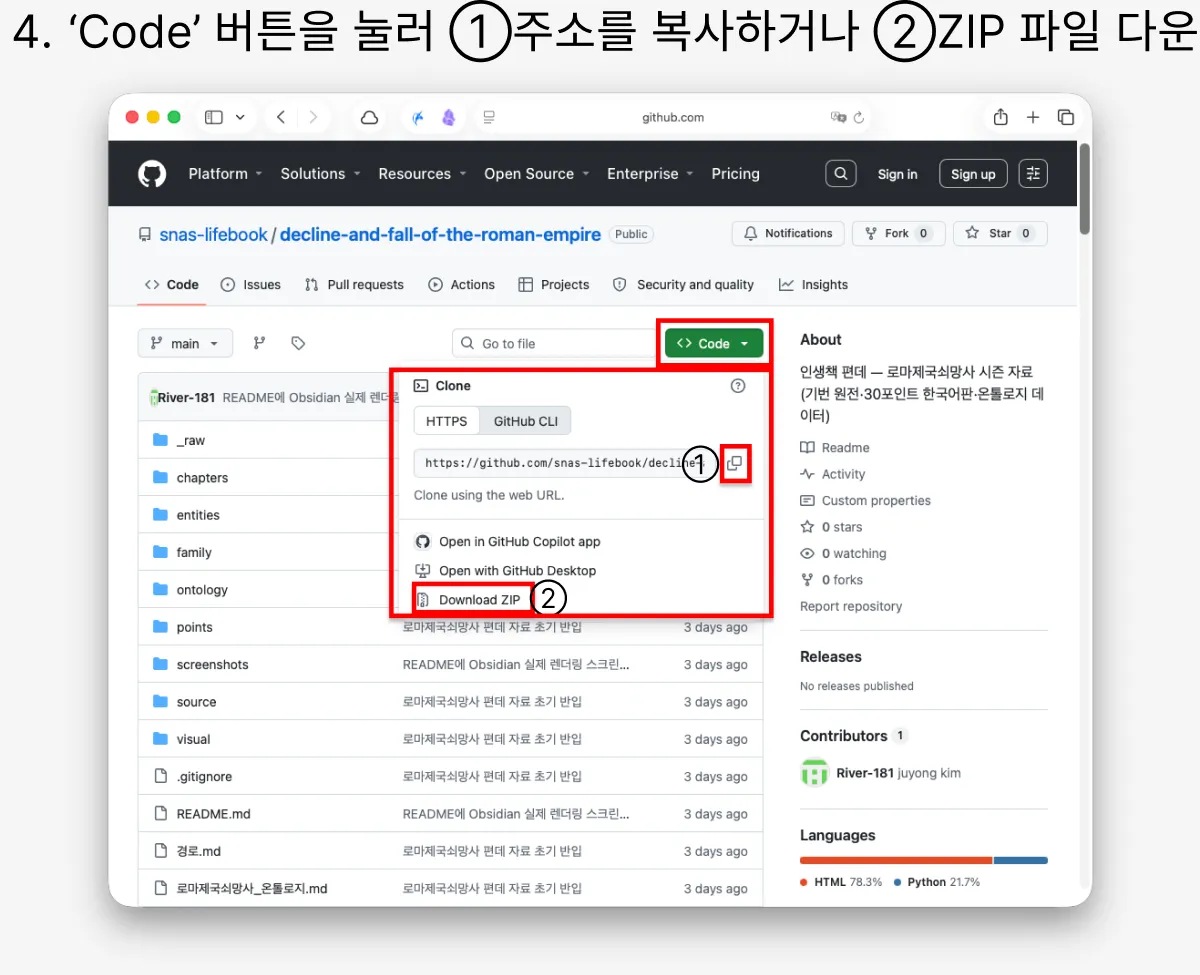Open the Clone help question-mark icon
Image resolution: width=1200 pixels, height=975 pixels.
point(738,386)
